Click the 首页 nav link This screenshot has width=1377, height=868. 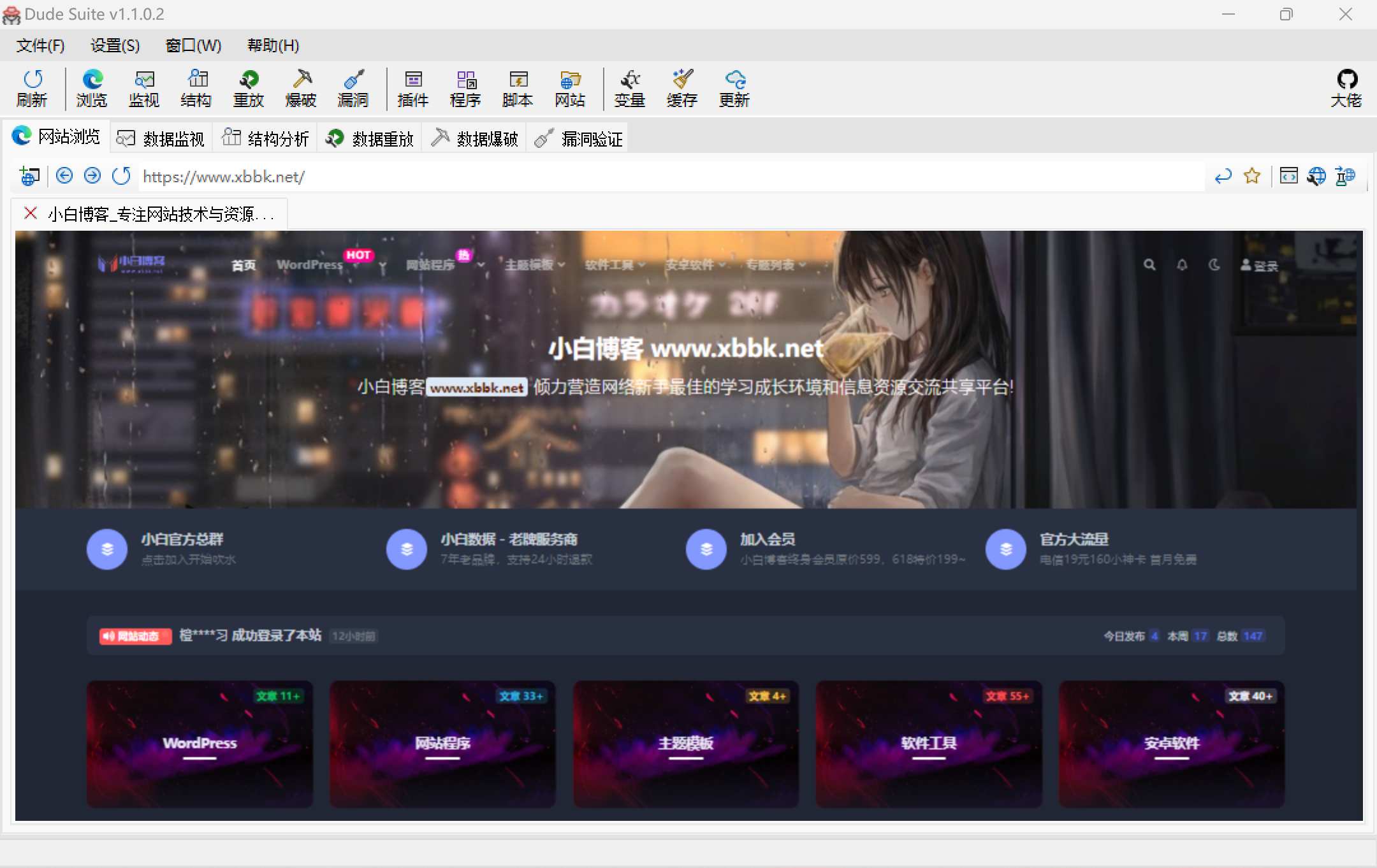pos(244,265)
